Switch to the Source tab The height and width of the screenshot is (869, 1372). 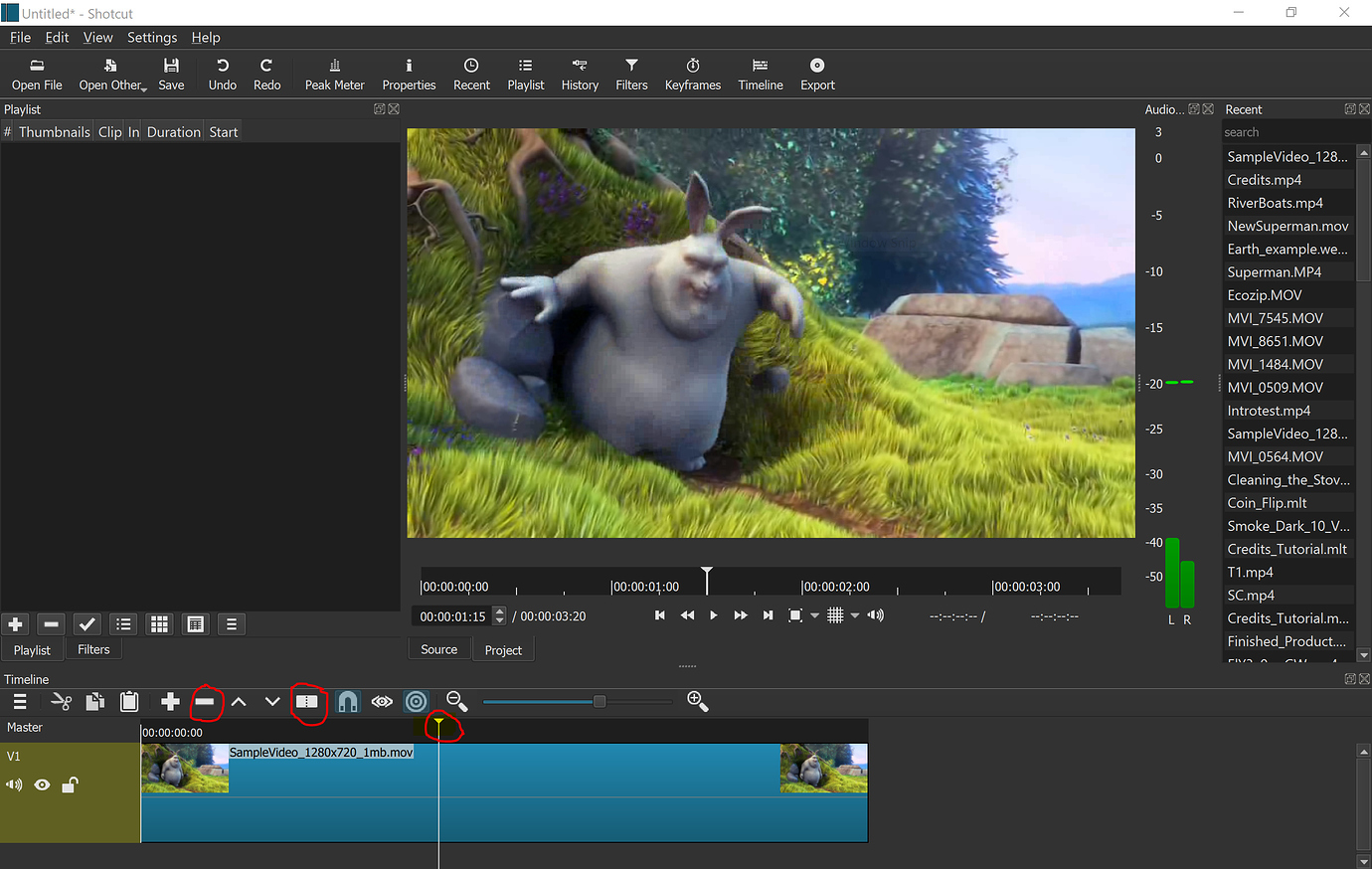pyautogui.click(x=438, y=648)
